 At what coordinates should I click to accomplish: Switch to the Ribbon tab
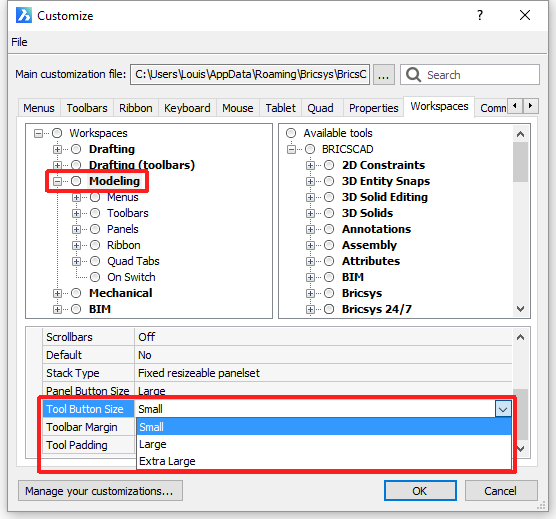(136, 108)
